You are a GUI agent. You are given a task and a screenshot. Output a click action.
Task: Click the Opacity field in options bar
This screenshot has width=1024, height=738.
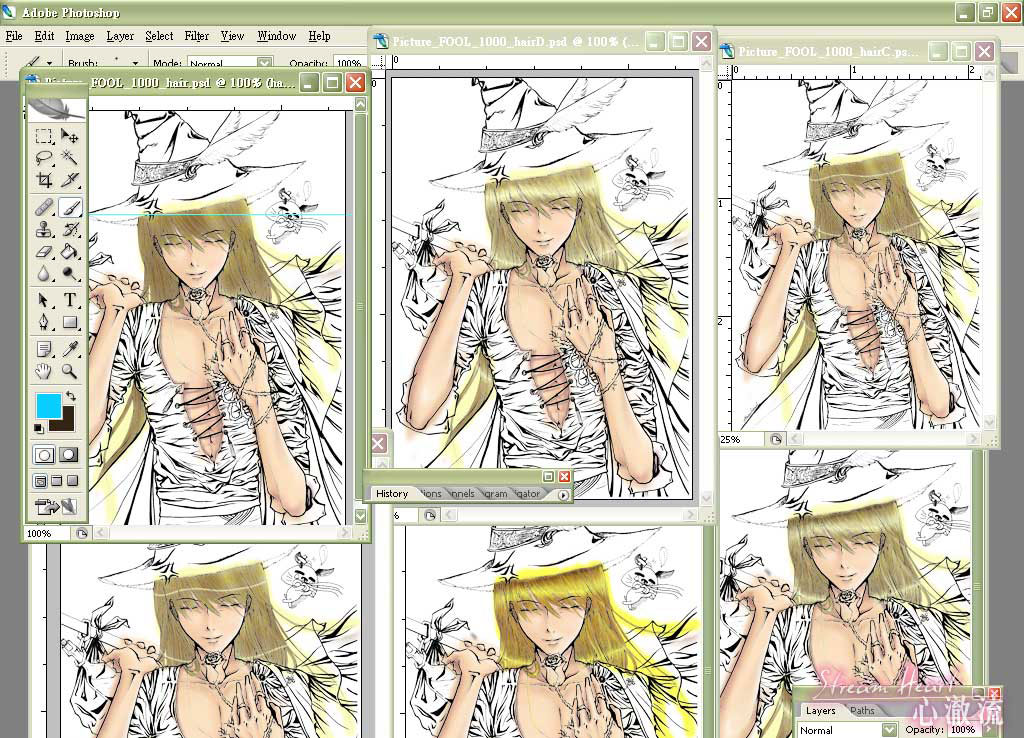pos(349,63)
